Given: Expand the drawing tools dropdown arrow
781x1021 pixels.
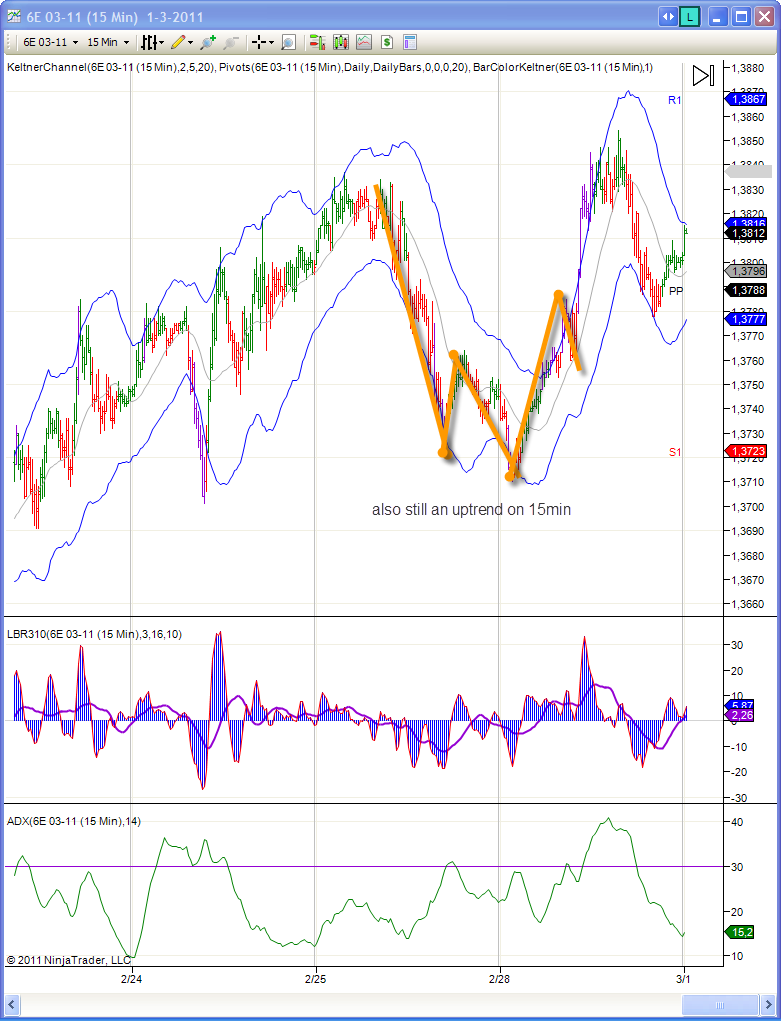Looking at the screenshot, I should (x=190, y=43).
